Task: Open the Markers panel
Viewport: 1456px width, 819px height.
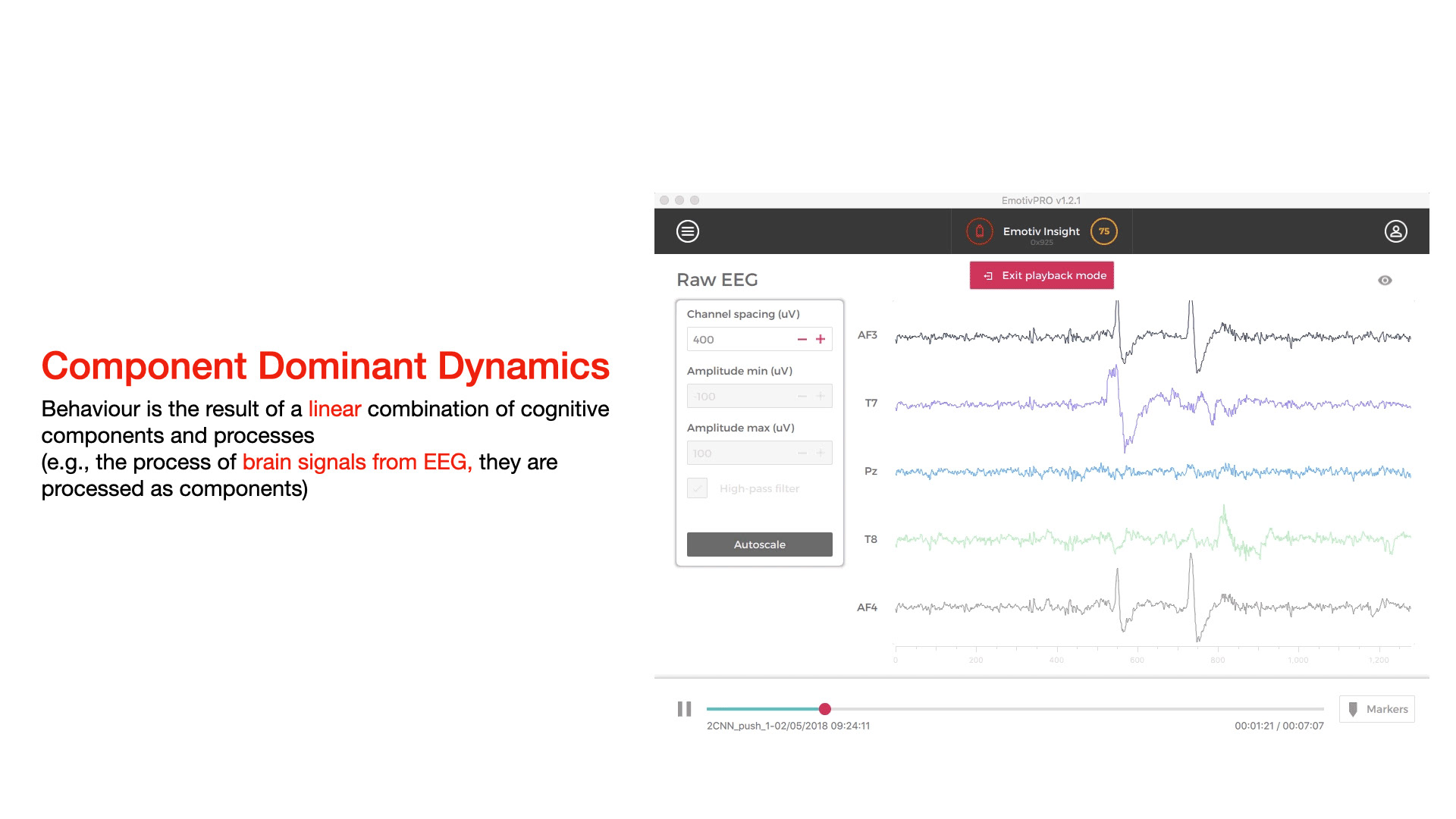Action: click(x=1377, y=709)
